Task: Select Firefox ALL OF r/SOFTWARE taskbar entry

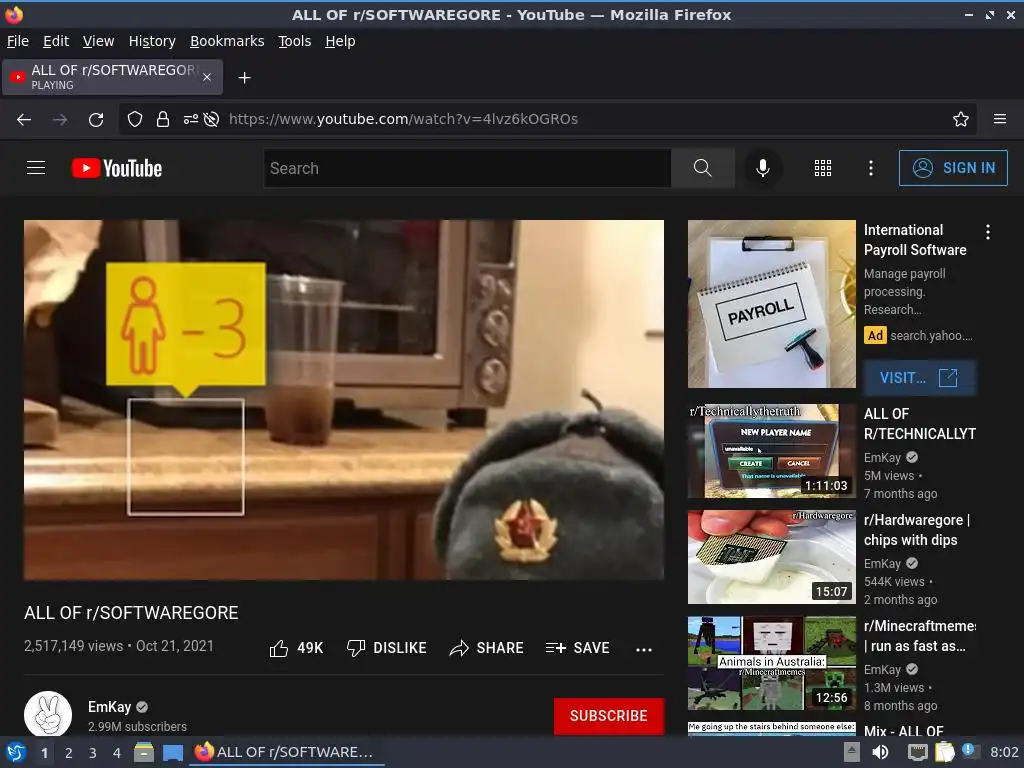Action: coord(285,752)
